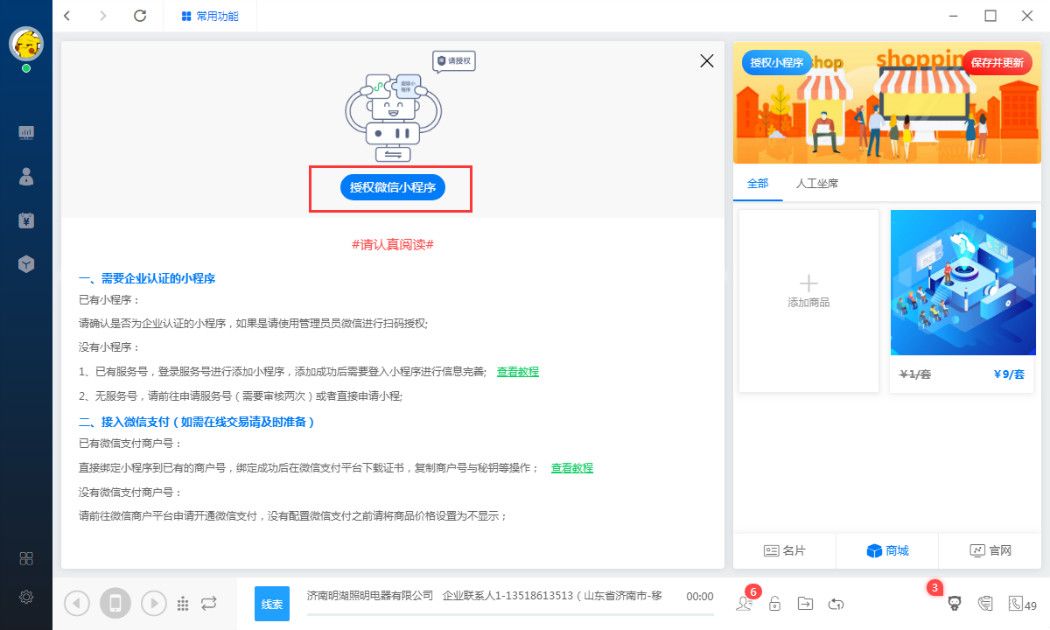Screen dimensions: 1050x630
Task: Select the 人工坐席 tab
Action: (816, 183)
